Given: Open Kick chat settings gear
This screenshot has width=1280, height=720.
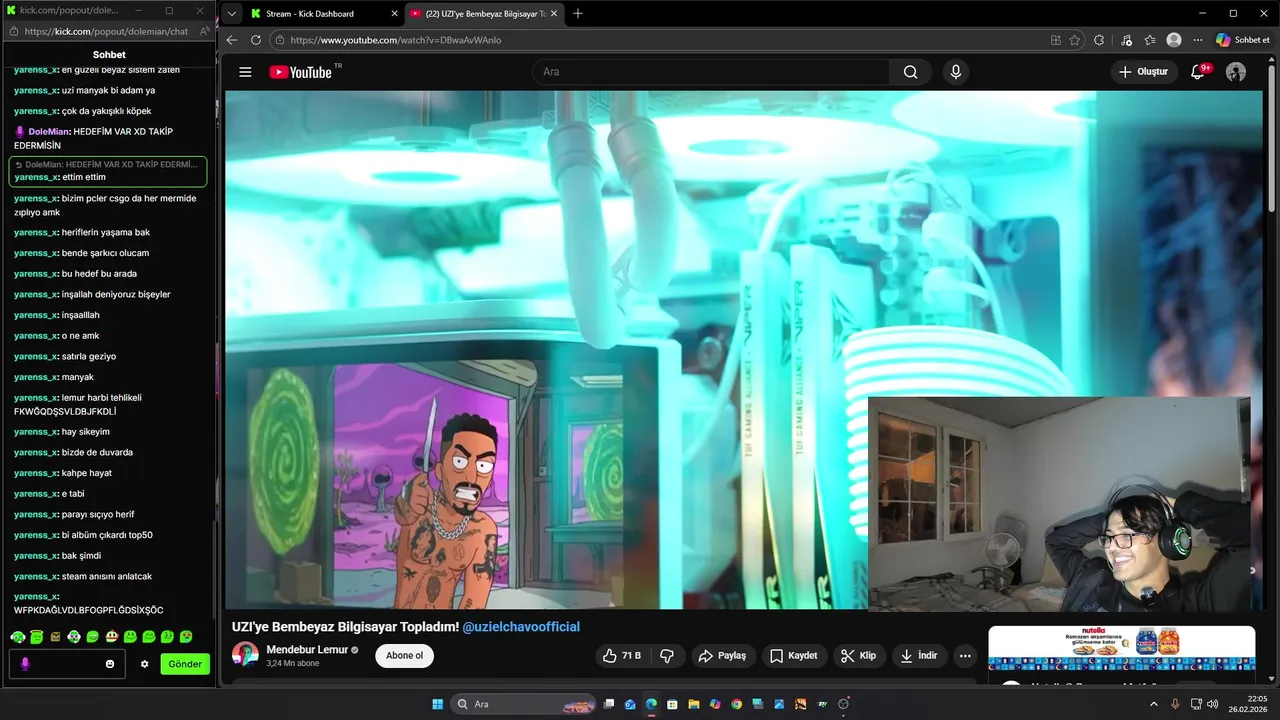Looking at the screenshot, I should coord(144,664).
